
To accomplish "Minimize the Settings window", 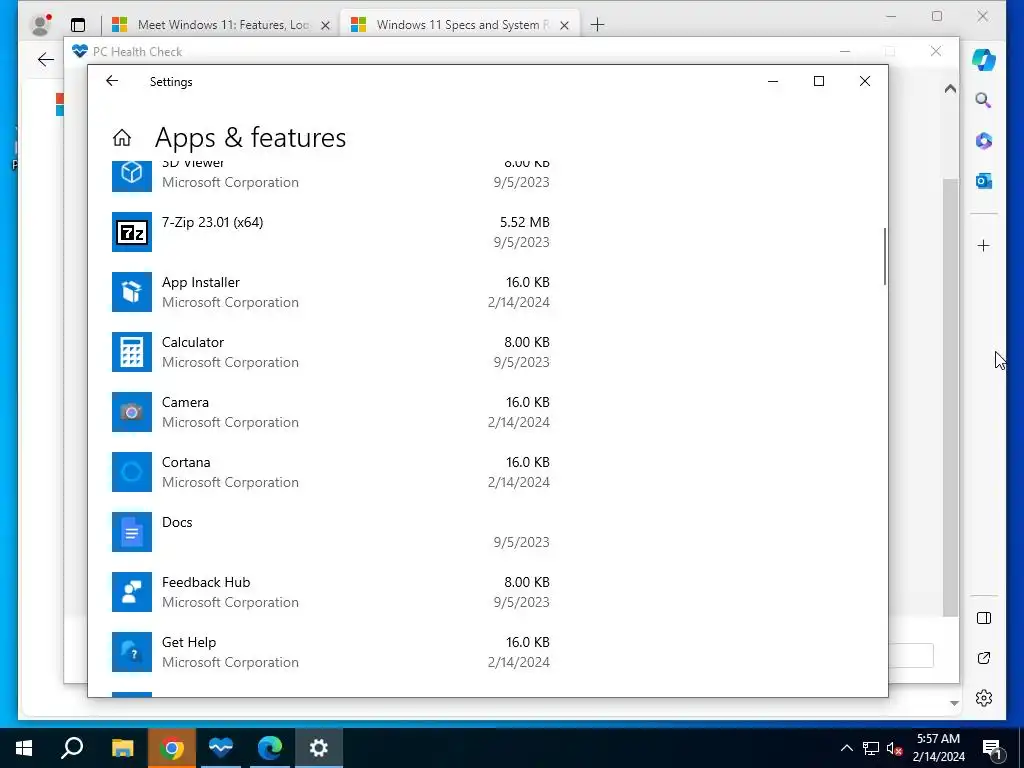I will [773, 81].
